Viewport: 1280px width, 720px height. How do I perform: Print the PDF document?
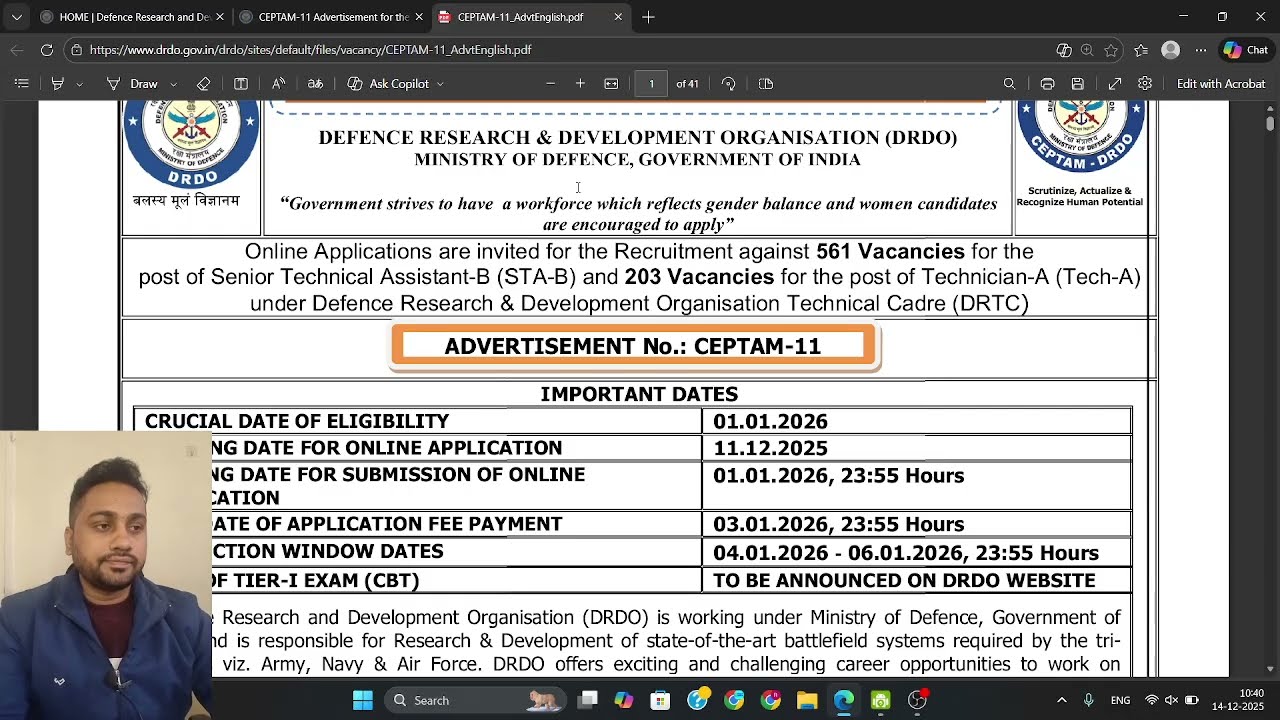point(1047,84)
